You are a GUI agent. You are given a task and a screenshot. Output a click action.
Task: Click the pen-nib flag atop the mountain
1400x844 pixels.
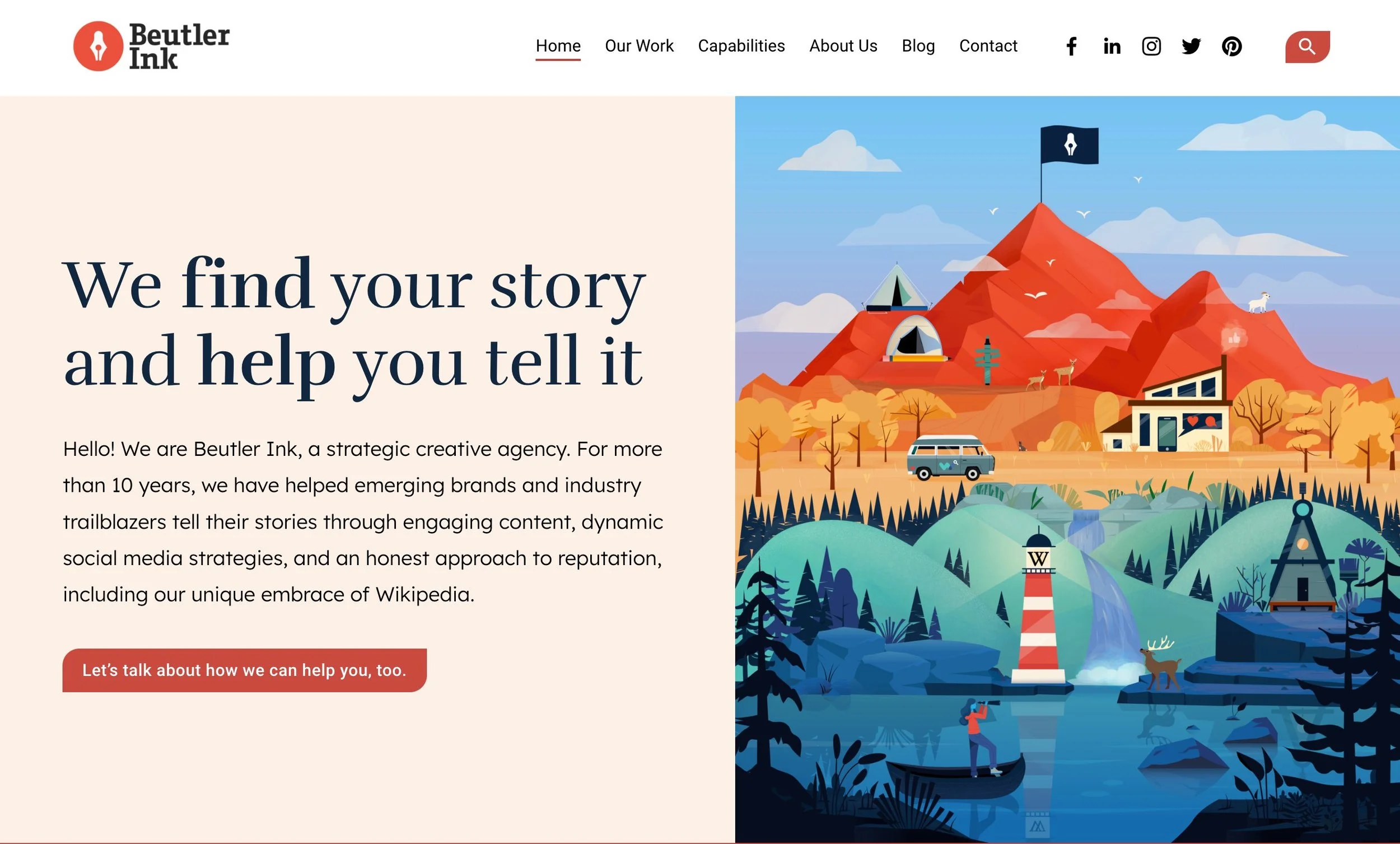pos(1068,145)
